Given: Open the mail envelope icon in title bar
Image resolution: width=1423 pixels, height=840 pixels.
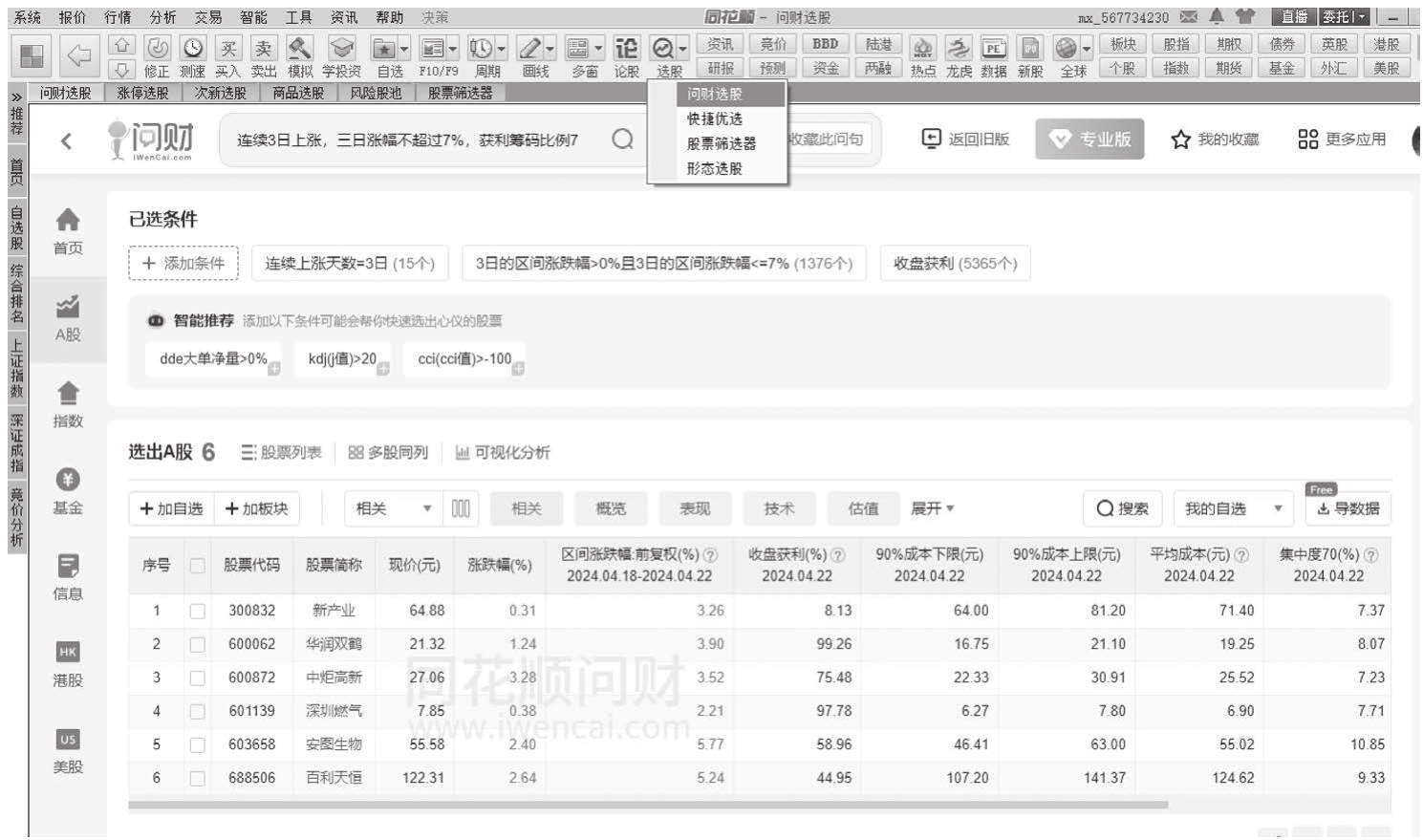Looking at the screenshot, I should click(1189, 16).
